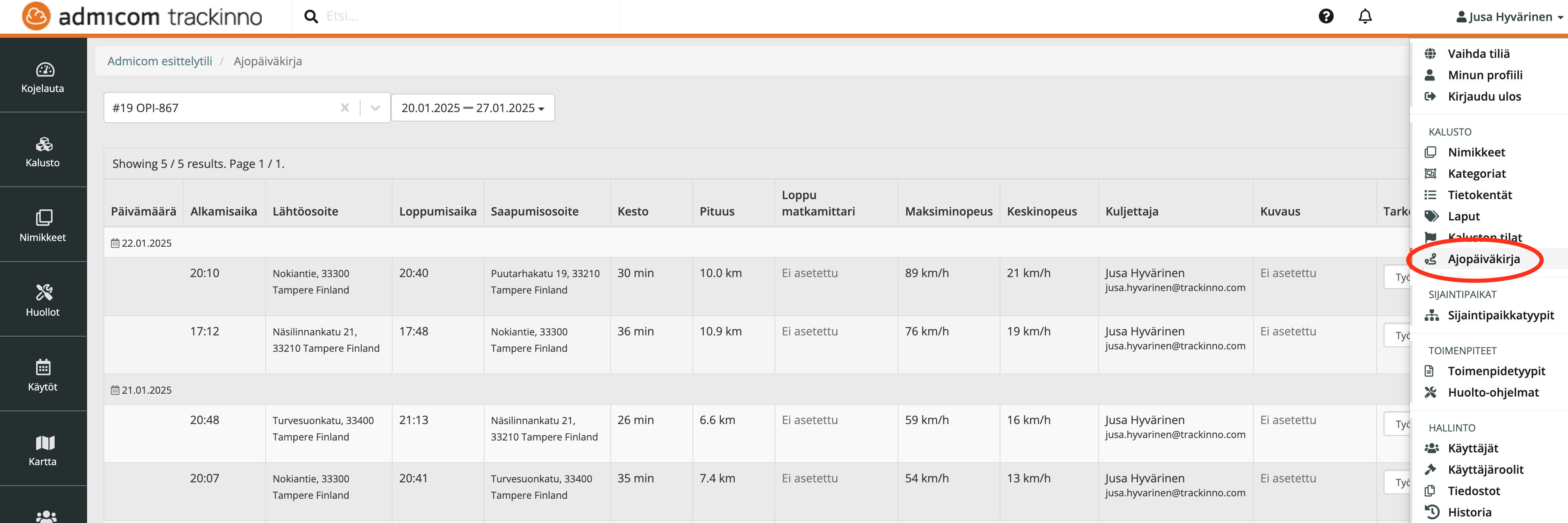The width and height of the screenshot is (1568, 523).
Task: Open Vaihda tiliä menu entry
Action: [x=1478, y=53]
